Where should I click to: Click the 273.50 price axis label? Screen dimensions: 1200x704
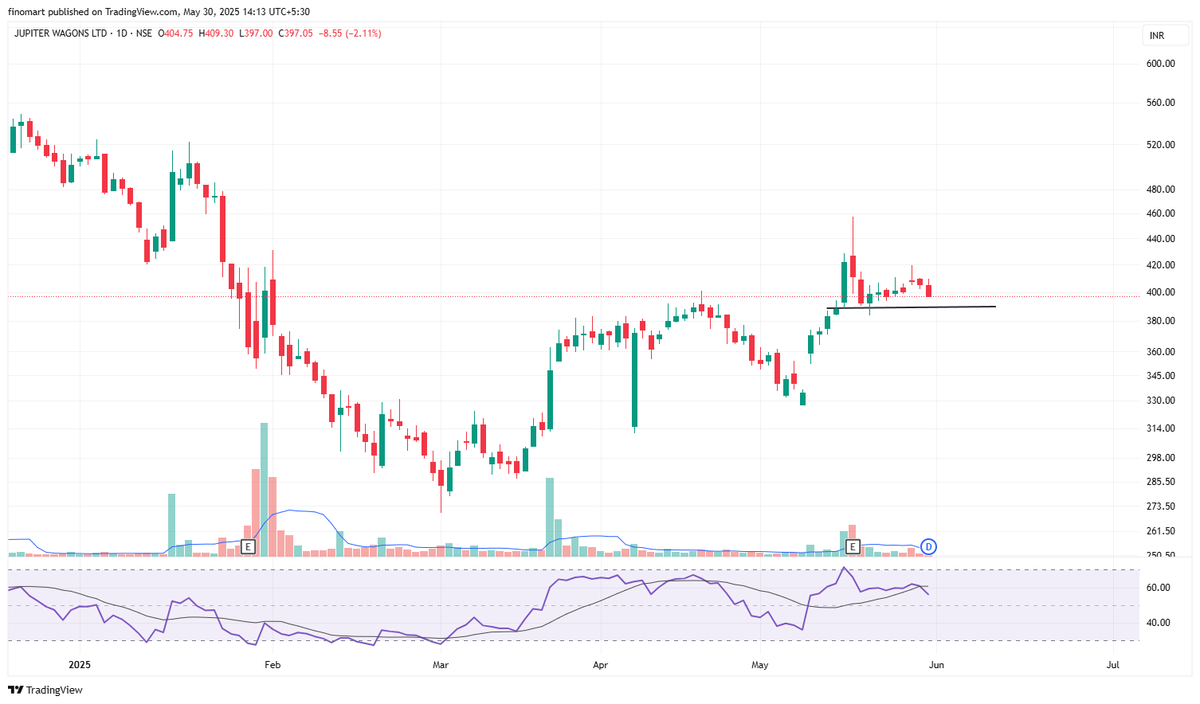(1160, 506)
